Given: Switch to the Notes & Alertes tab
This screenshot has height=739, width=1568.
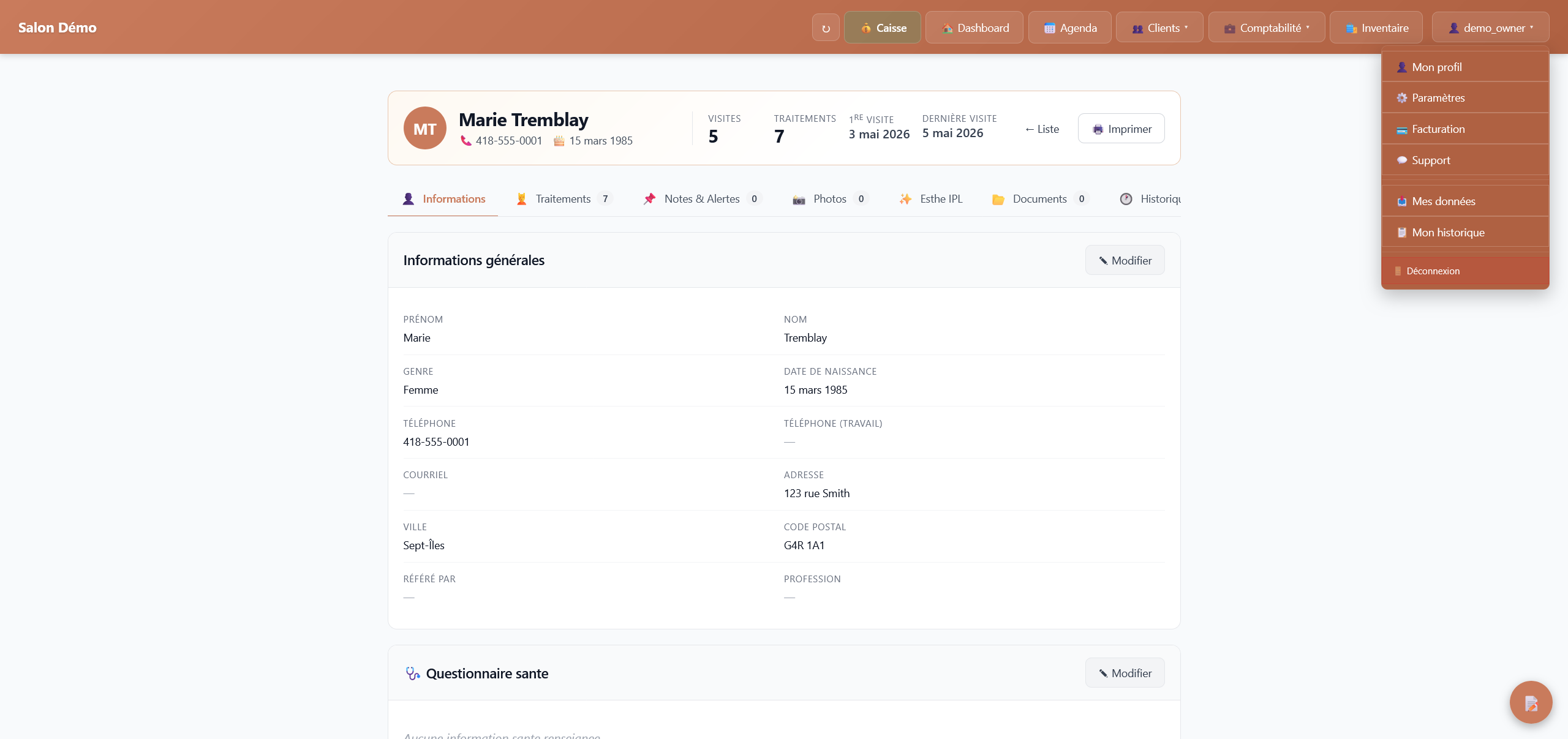Looking at the screenshot, I should tap(702, 199).
